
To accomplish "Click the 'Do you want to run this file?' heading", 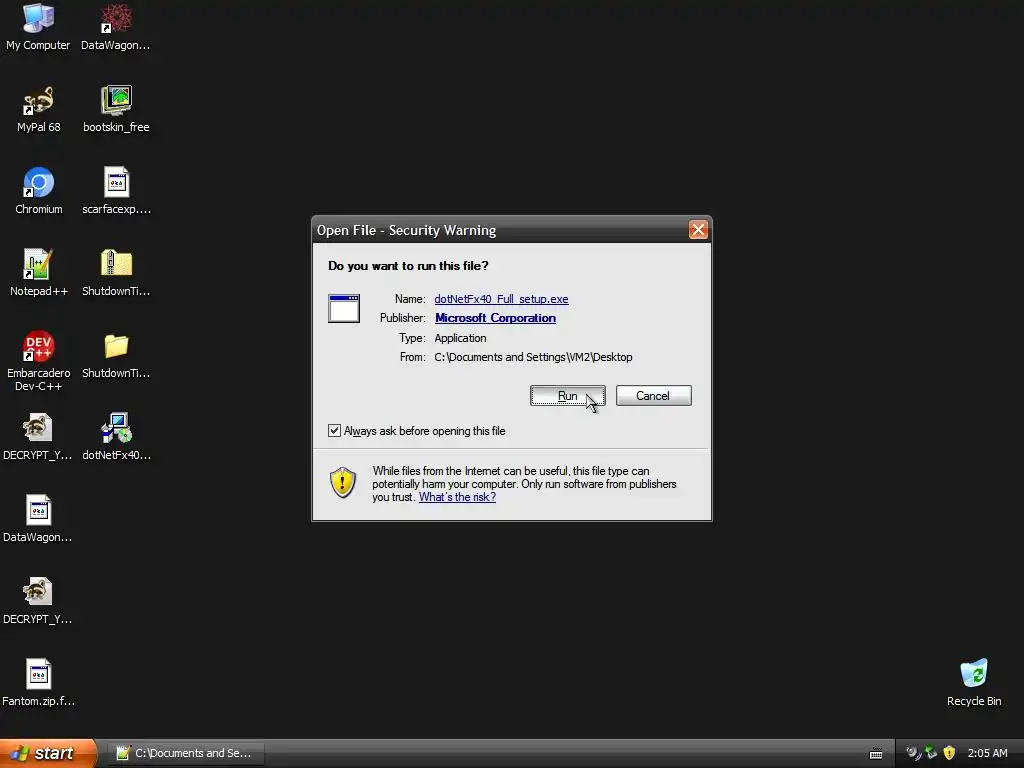I will coord(408,266).
